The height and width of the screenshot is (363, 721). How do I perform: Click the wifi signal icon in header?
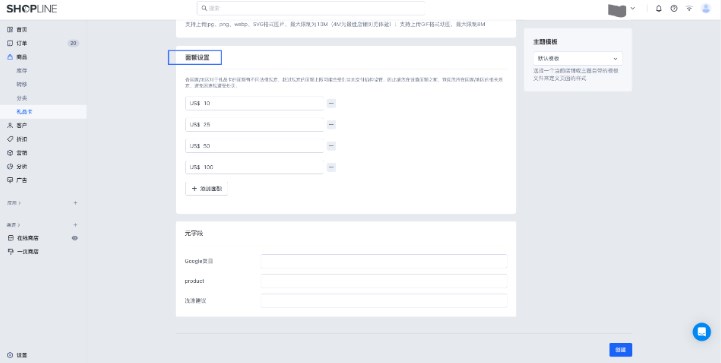pos(689,8)
